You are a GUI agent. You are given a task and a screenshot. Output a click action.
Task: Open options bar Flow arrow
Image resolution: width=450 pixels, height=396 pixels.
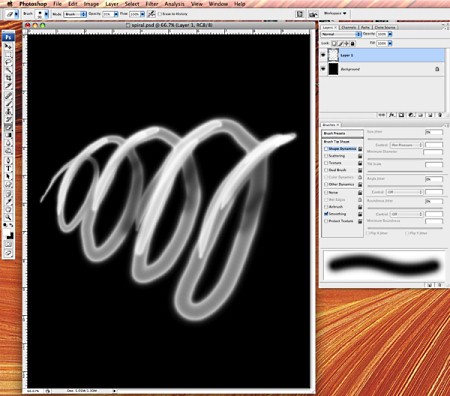142,14
